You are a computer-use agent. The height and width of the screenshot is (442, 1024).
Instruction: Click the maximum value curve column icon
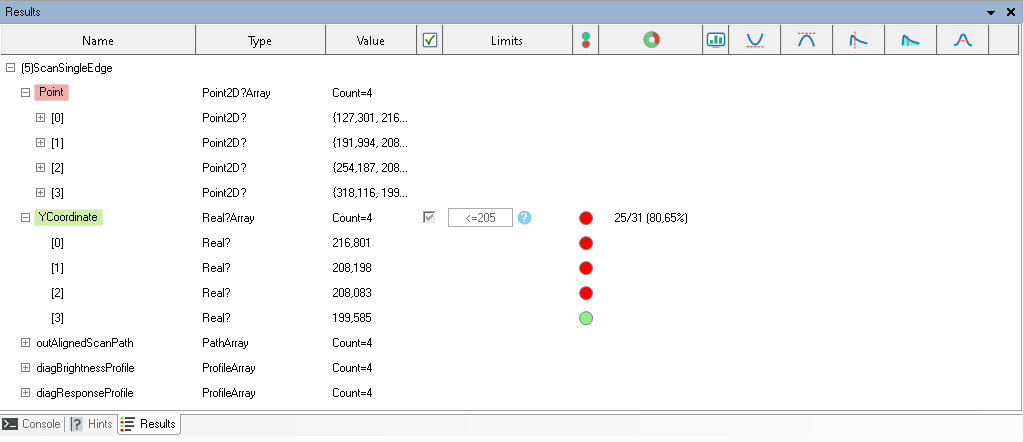click(x=807, y=41)
